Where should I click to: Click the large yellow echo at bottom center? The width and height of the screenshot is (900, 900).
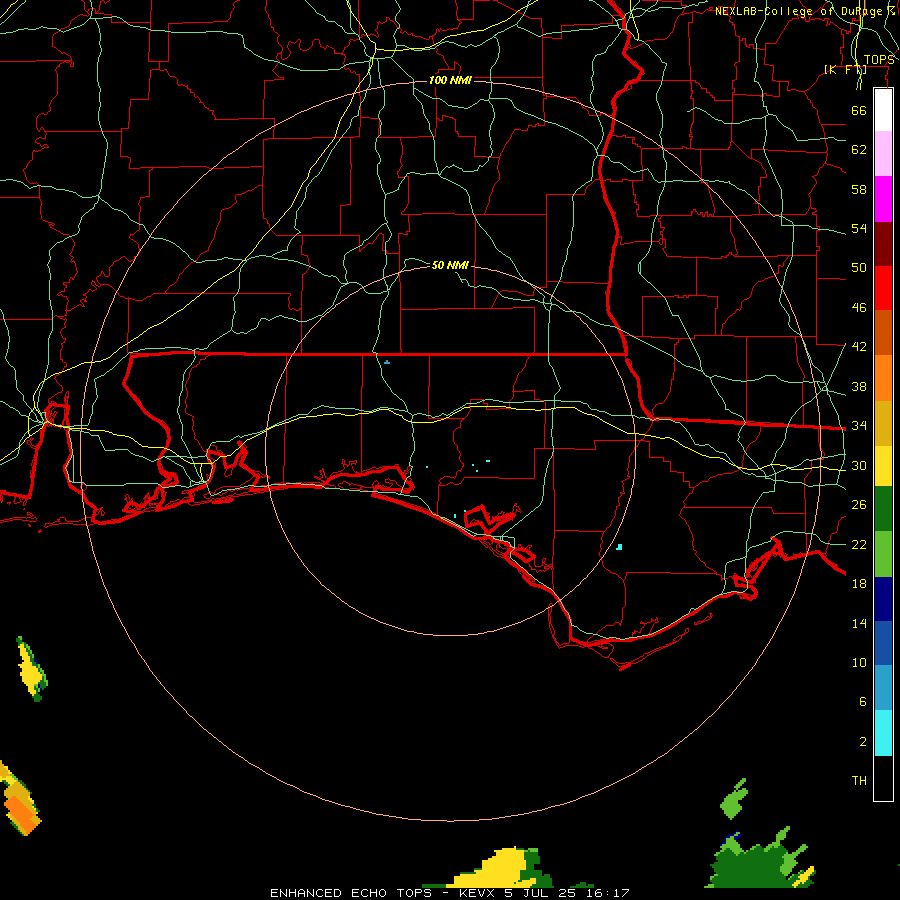tap(494, 868)
